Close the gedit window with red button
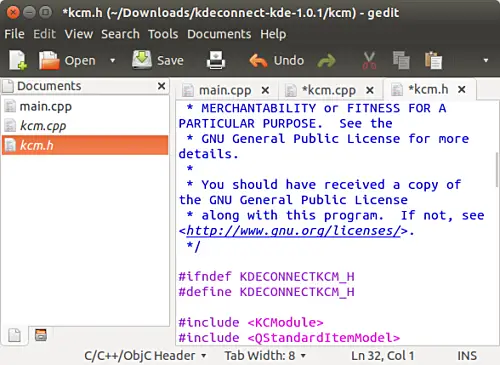Screen dimensions: 500x365 tap(13, 13)
